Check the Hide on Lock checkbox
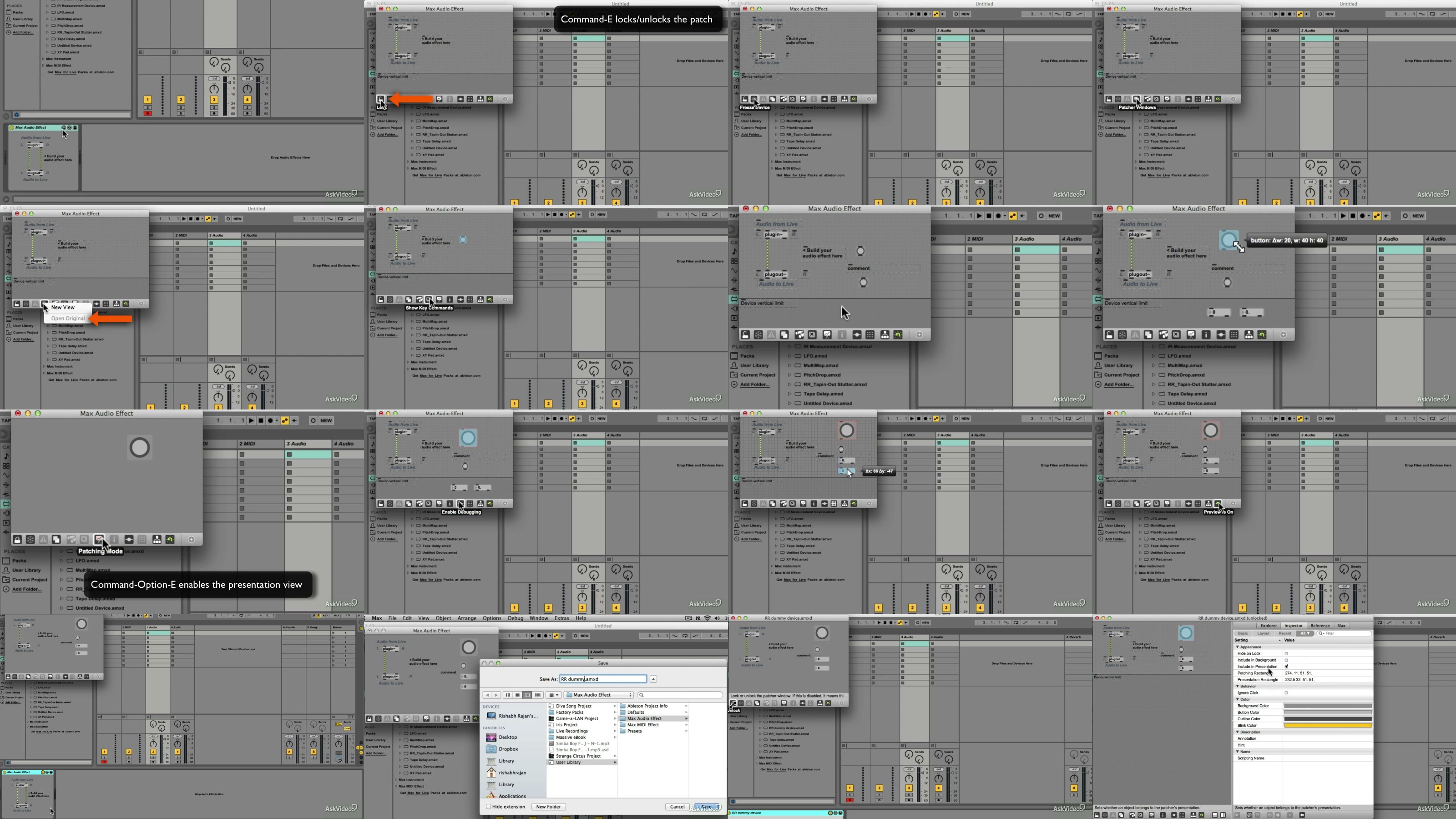Viewport: 1456px width, 819px height. pyautogui.click(x=1286, y=653)
